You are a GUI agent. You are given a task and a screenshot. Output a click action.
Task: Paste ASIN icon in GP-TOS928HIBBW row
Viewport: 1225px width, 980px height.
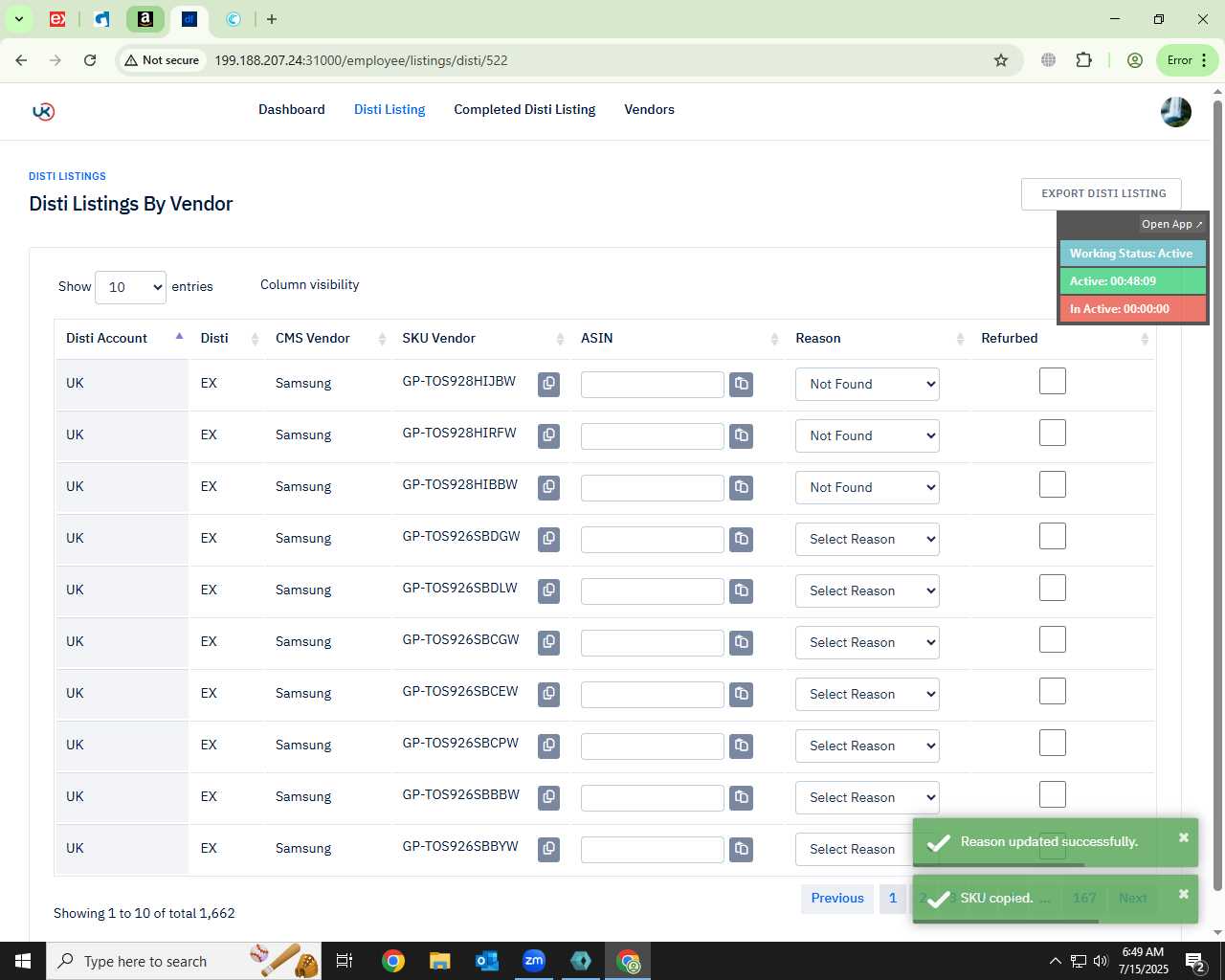coord(741,487)
